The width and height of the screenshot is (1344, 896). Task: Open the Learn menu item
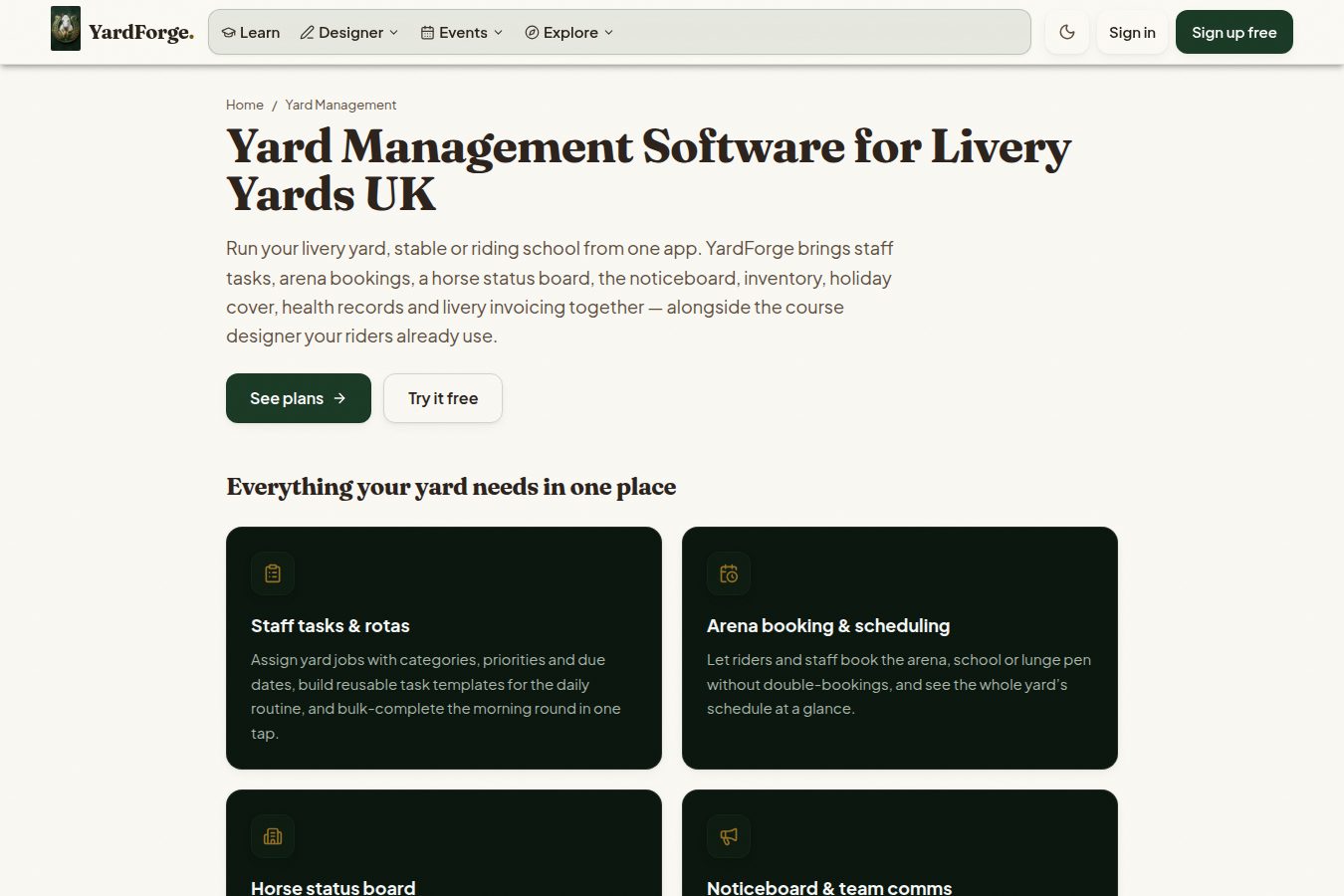(251, 33)
